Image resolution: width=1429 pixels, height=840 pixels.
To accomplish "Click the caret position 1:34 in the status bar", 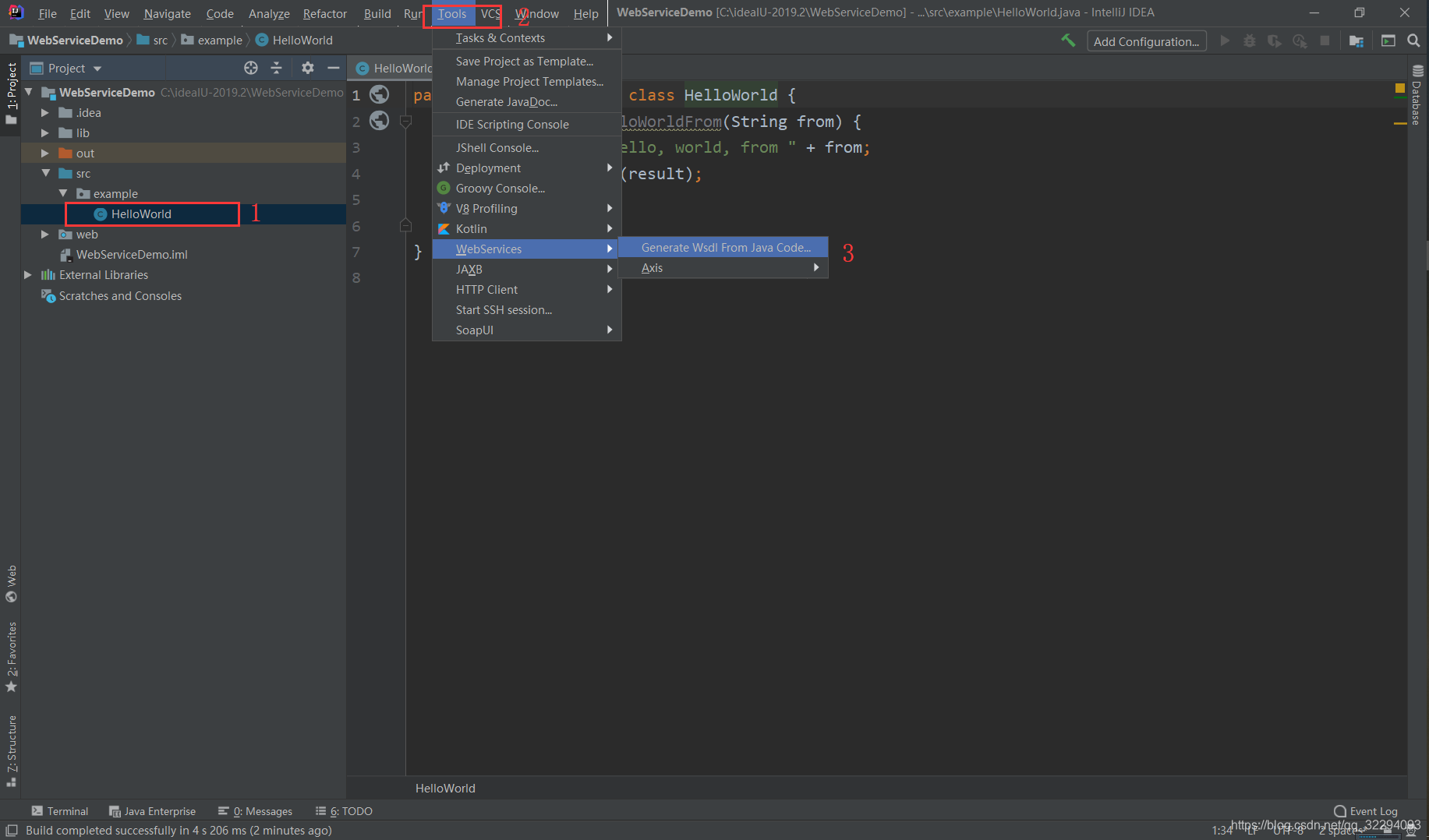I will tap(1222, 831).
